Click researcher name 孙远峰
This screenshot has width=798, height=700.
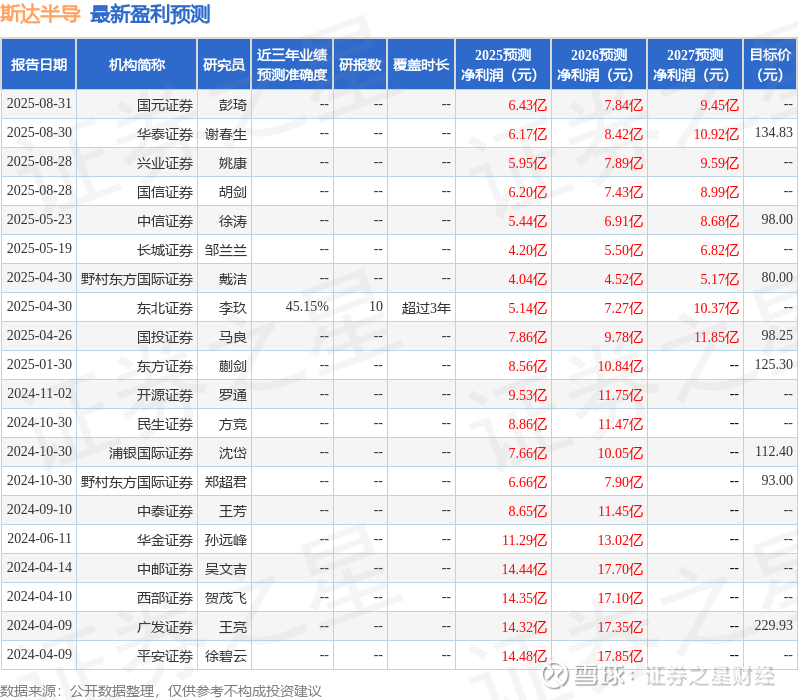pyautogui.click(x=226, y=541)
